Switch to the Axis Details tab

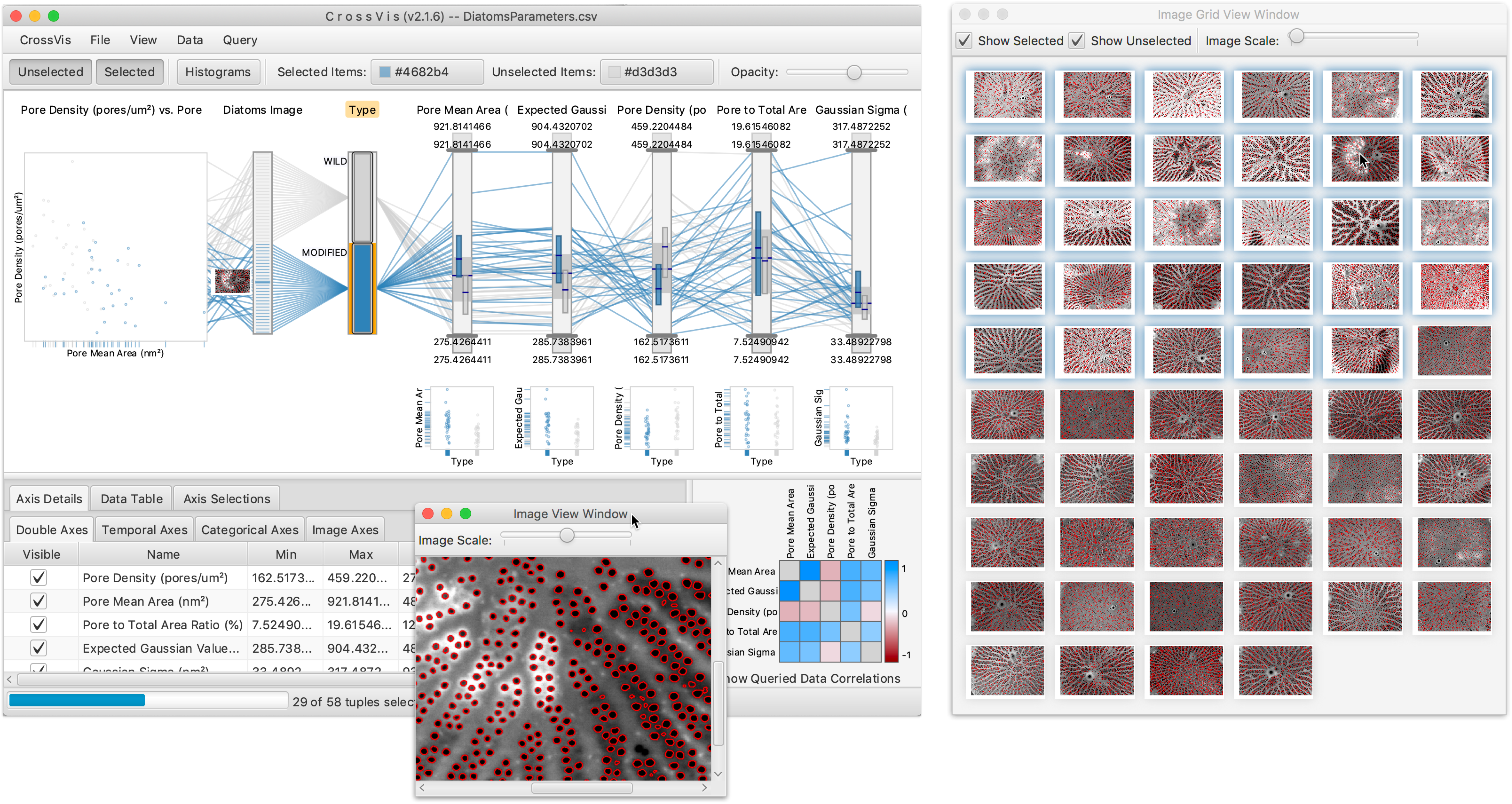point(49,499)
